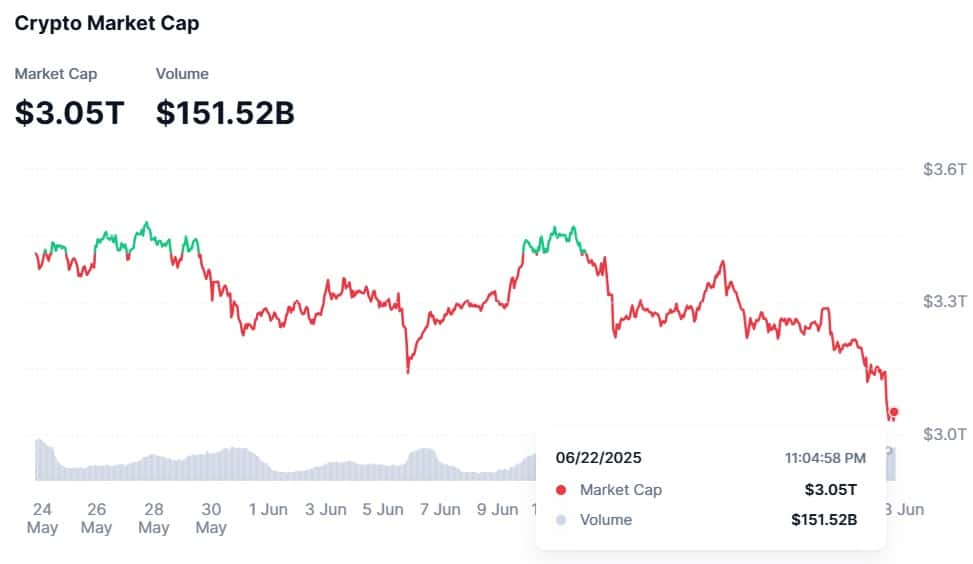Select the 5 Jun date on the x-axis
The width and height of the screenshot is (973, 564).
(x=382, y=510)
